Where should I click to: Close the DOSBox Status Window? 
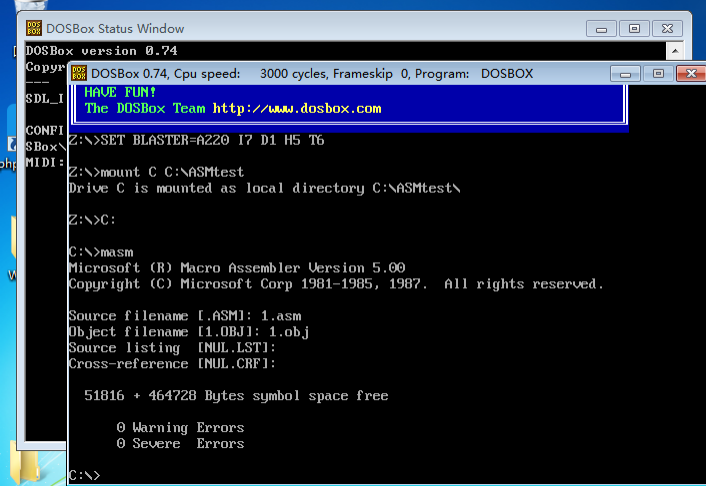pyautogui.click(x=667, y=29)
